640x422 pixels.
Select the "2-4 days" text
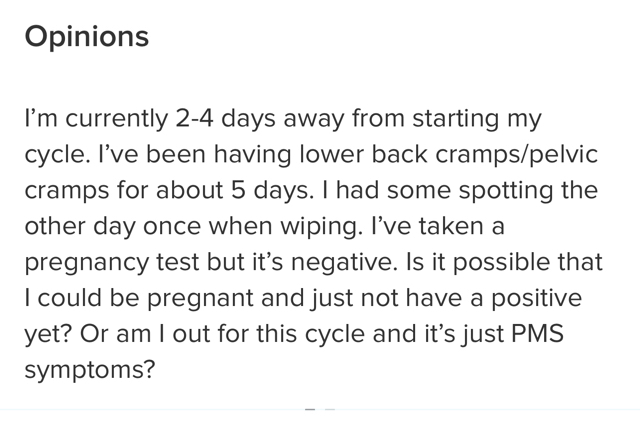[225, 119]
